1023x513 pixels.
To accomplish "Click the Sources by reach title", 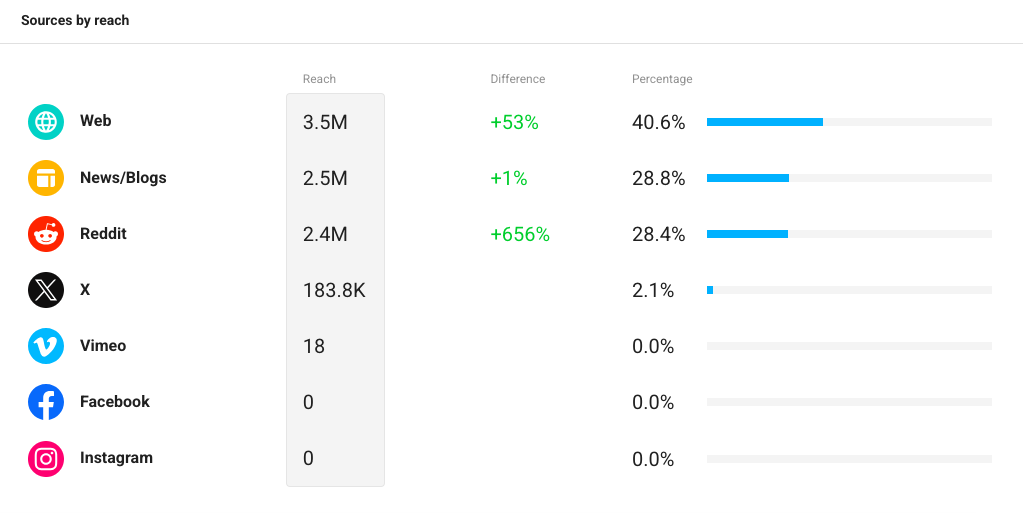I will [x=75, y=20].
